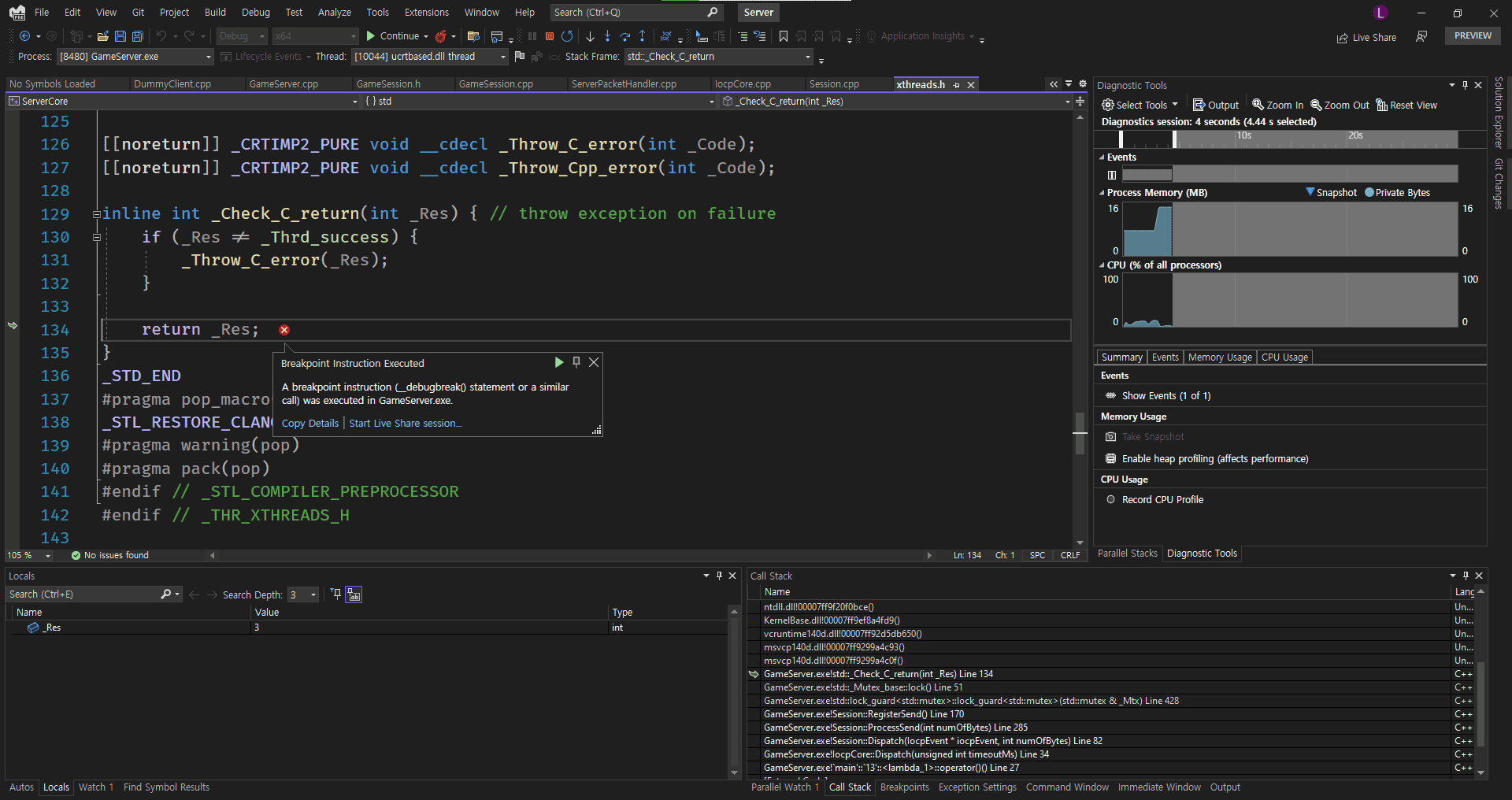This screenshot has width=1512, height=800.
Task: Step Out with the up arrow icon
Action: [643, 36]
